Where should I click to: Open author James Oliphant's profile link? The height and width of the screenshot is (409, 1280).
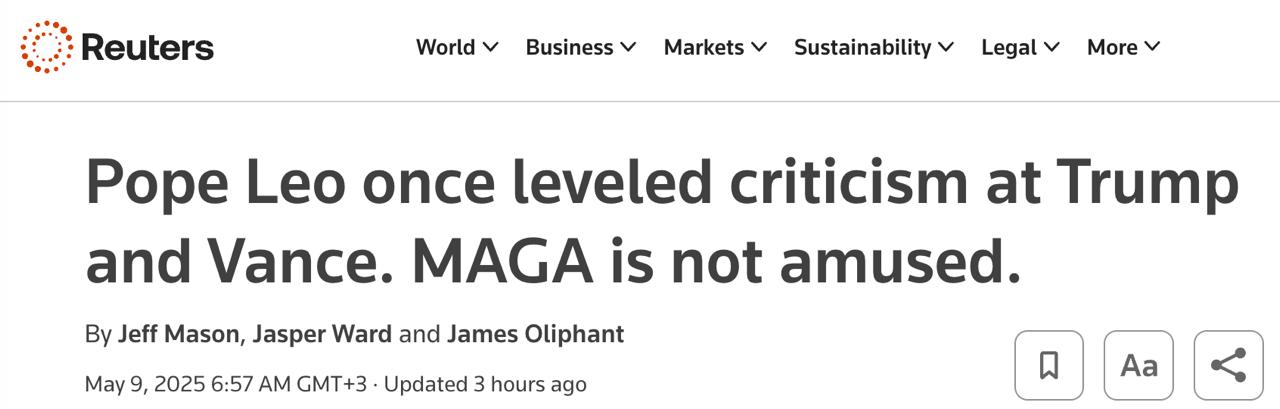pyautogui.click(x=535, y=333)
